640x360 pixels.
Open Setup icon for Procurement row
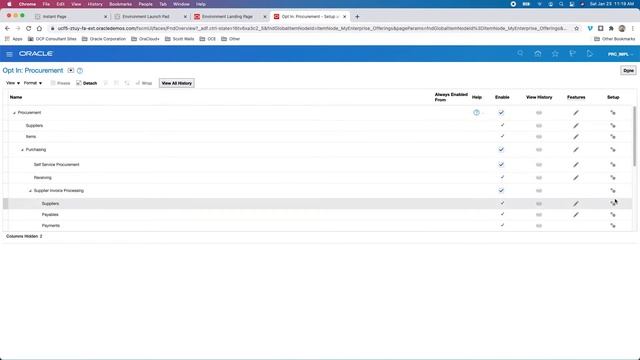click(613, 113)
